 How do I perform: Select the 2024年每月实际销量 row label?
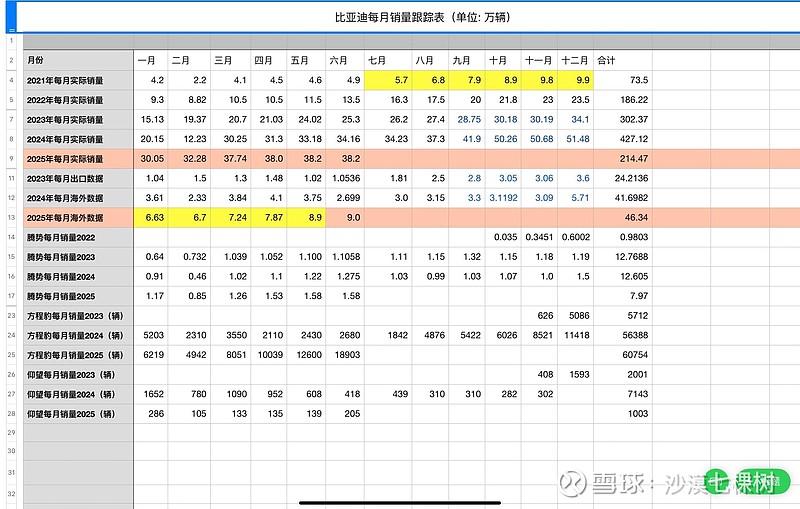pyautogui.click(x=78, y=139)
